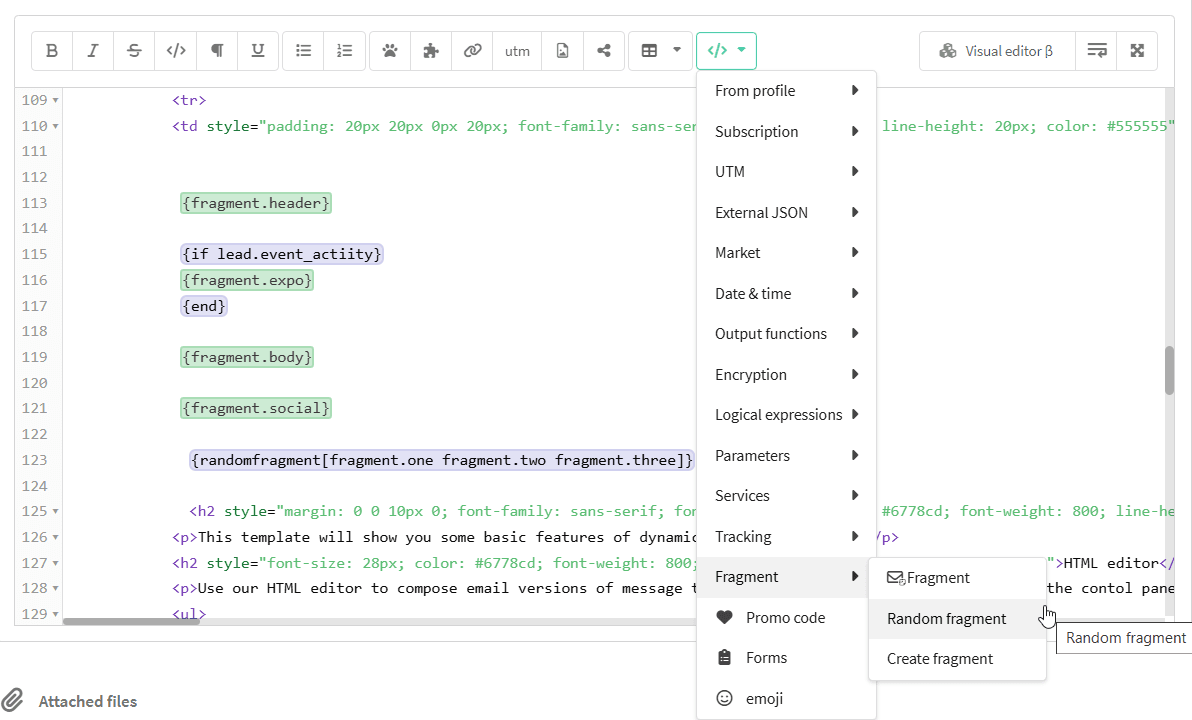This screenshot has height=720, width=1192.
Task: Open External JSON submenu
Action: pyautogui.click(x=786, y=213)
